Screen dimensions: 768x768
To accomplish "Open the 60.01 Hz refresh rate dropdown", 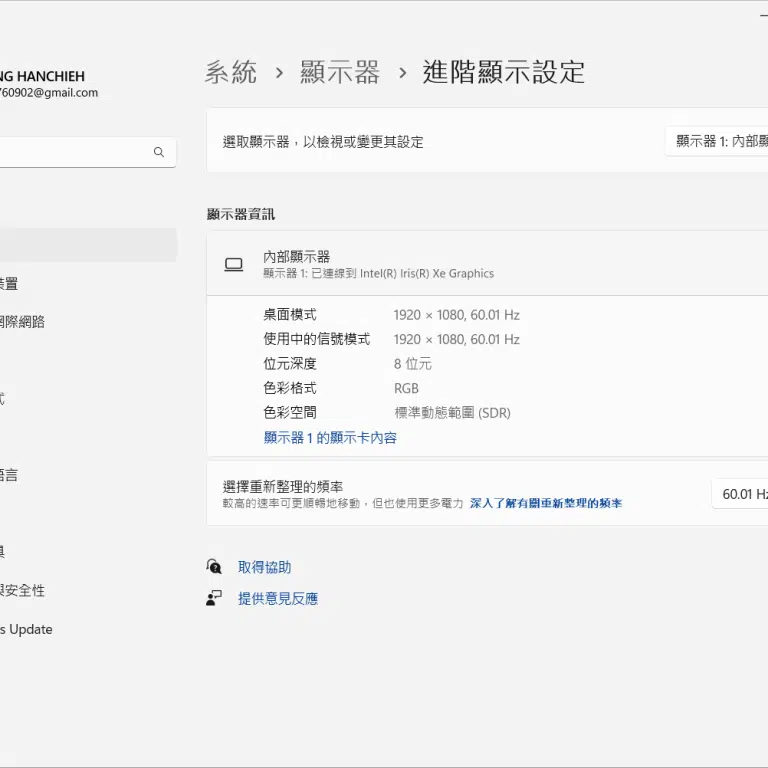I will coord(742,494).
